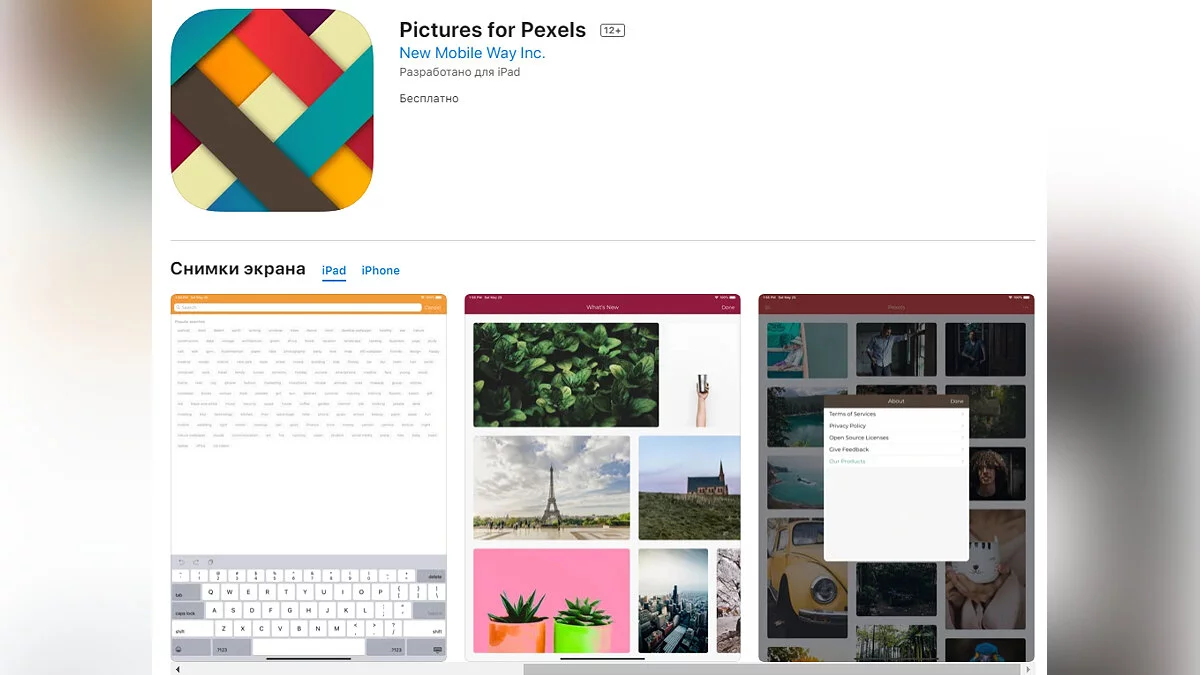
Task: Click the Pictures for Pexels app icon
Action: 272,110
